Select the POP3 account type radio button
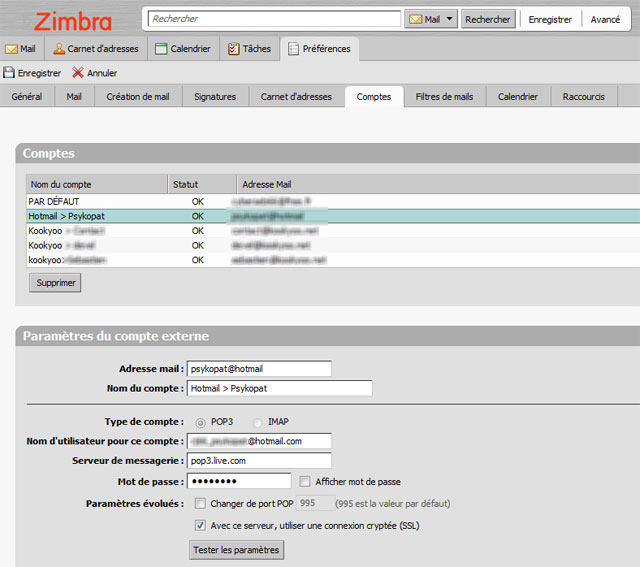 coord(200,422)
